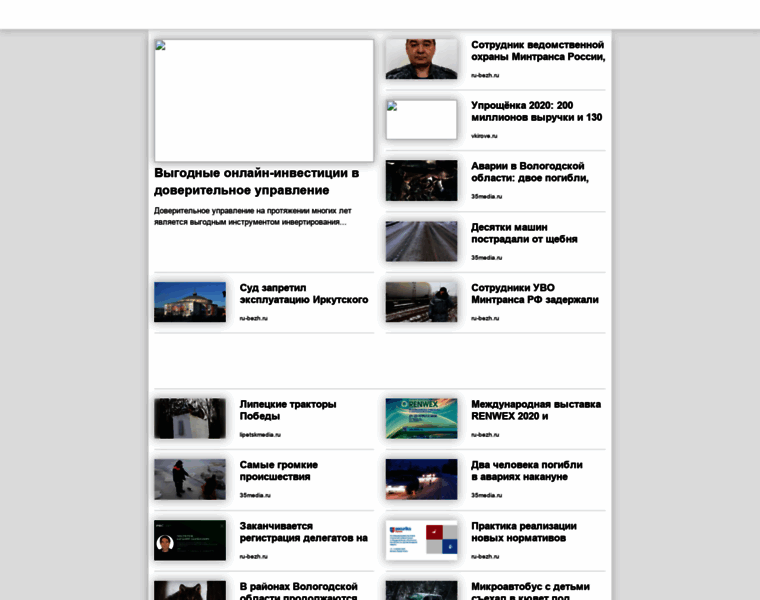The width and height of the screenshot is (760, 600).
Task: Open article 'Десятки машин пострадали от щебня'
Action: (x=524, y=233)
